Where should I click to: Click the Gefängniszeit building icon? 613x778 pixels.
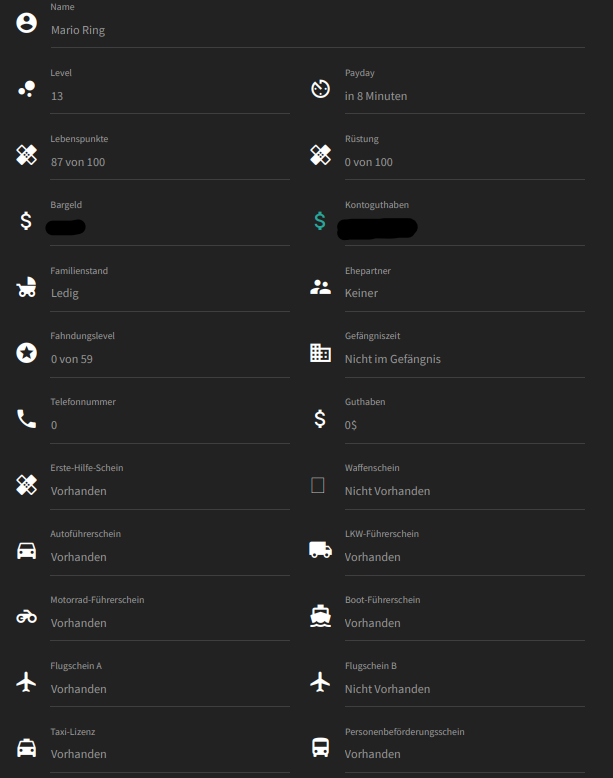tap(320, 352)
